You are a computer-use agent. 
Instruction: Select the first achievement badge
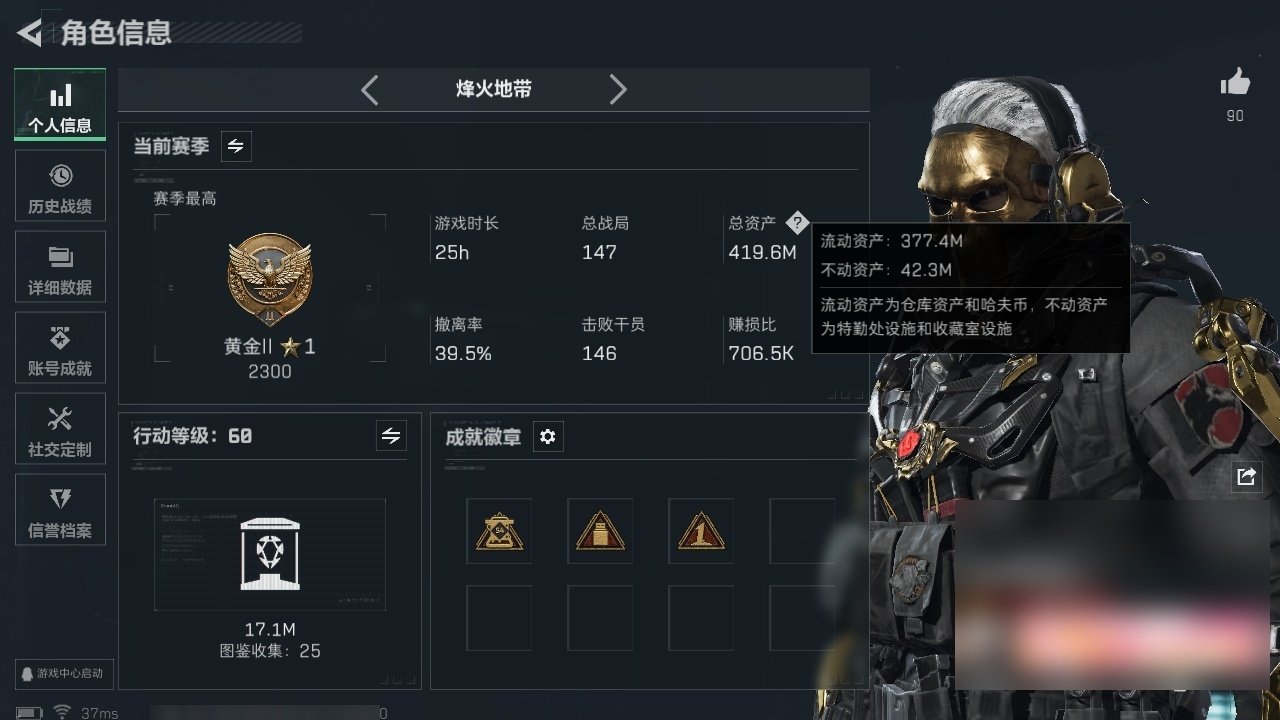click(499, 531)
